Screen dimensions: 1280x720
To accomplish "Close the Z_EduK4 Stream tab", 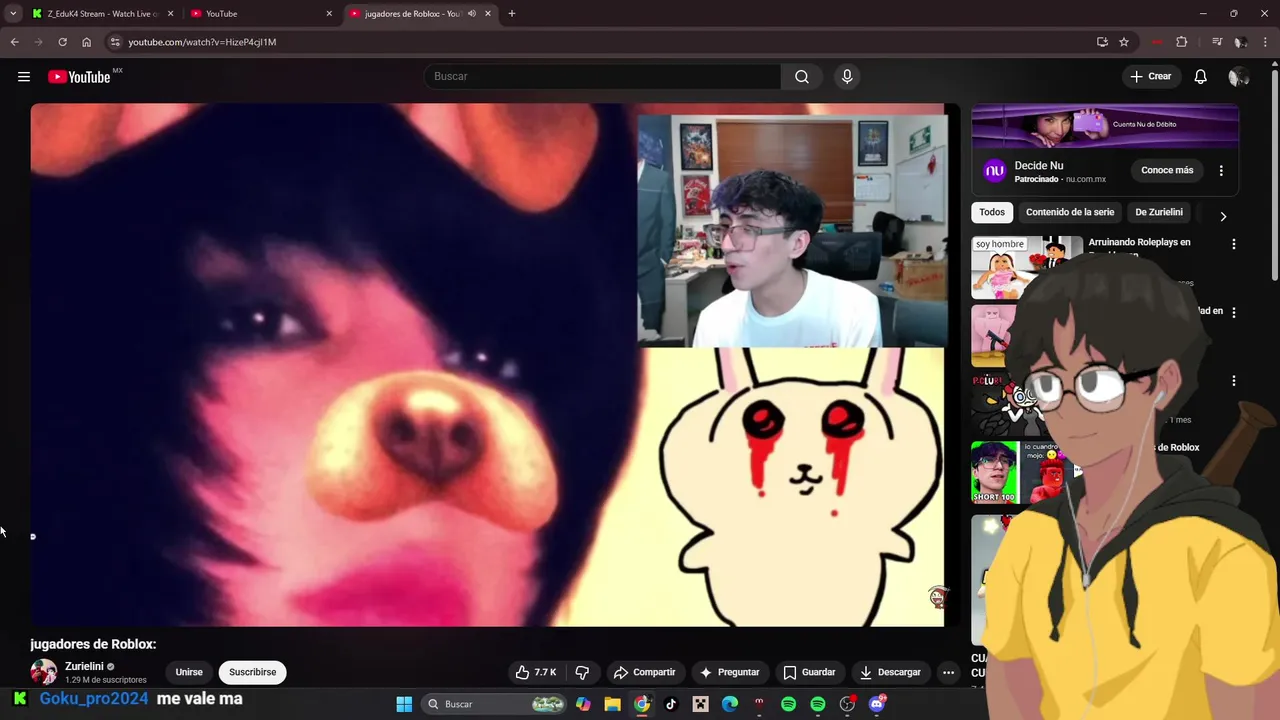I will click(x=170, y=14).
